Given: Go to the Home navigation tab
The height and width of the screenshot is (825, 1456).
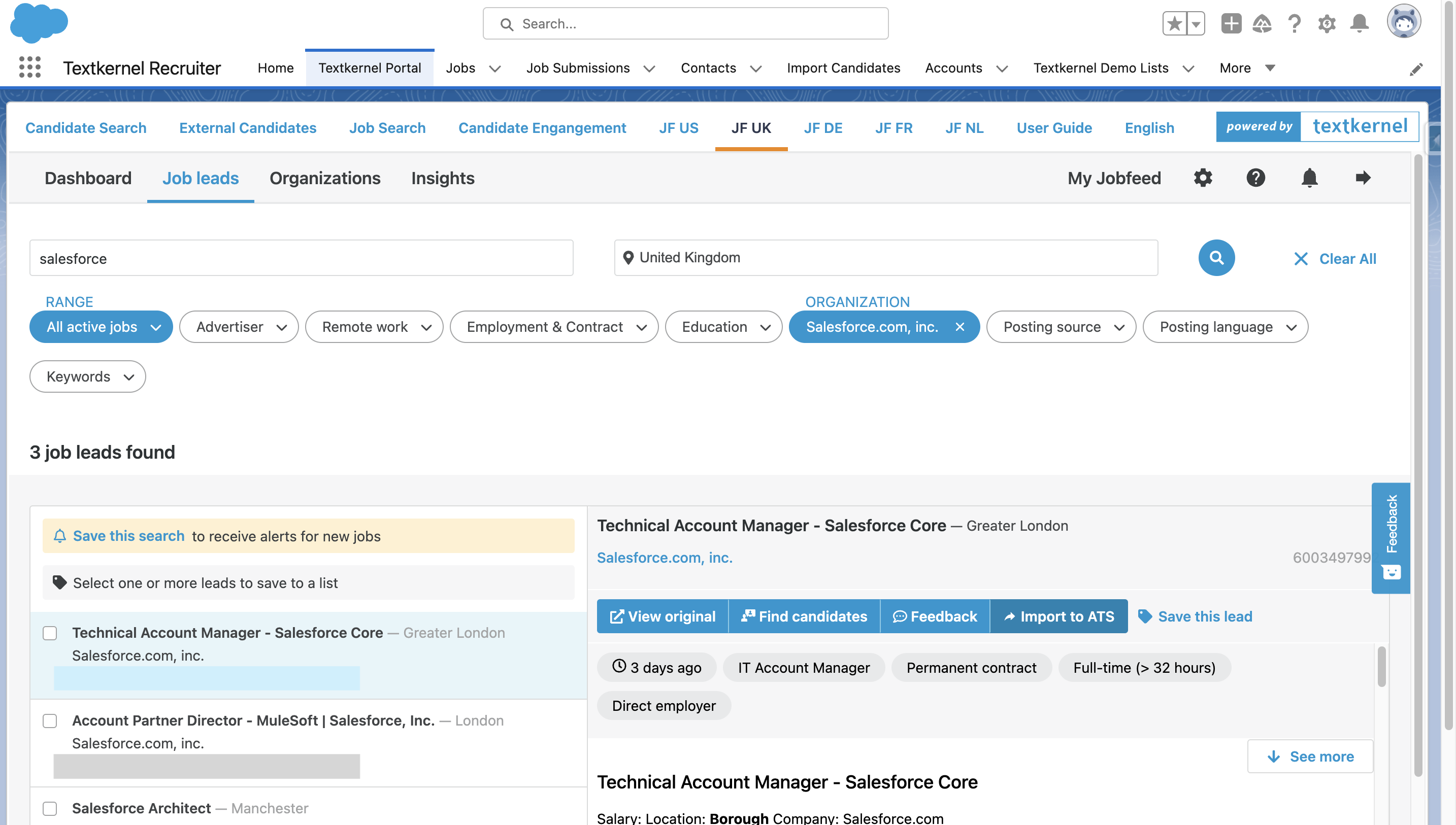Looking at the screenshot, I should point(276,68).
